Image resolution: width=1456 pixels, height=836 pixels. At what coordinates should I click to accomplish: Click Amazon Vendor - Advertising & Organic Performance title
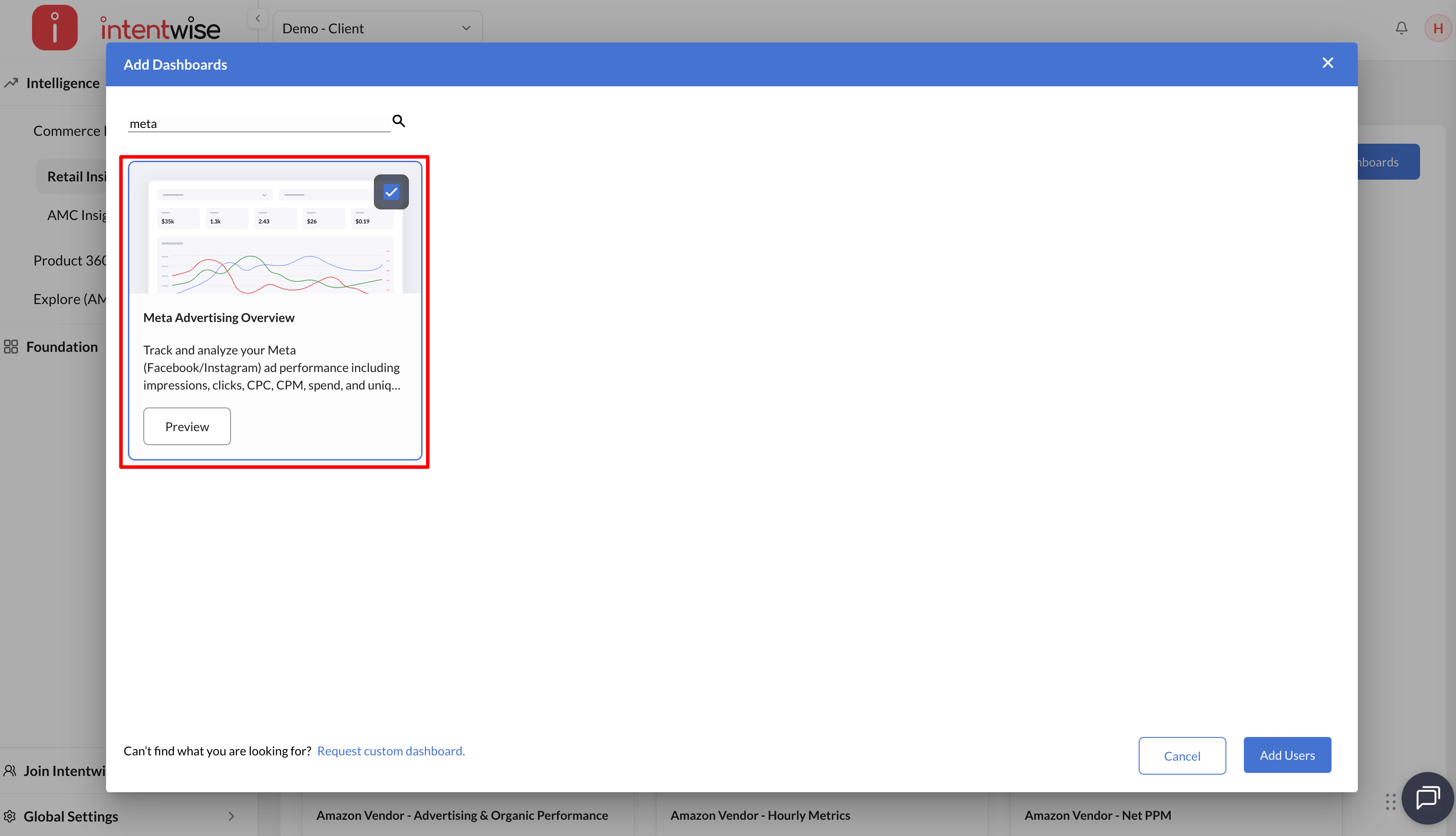tap(462, 815)
